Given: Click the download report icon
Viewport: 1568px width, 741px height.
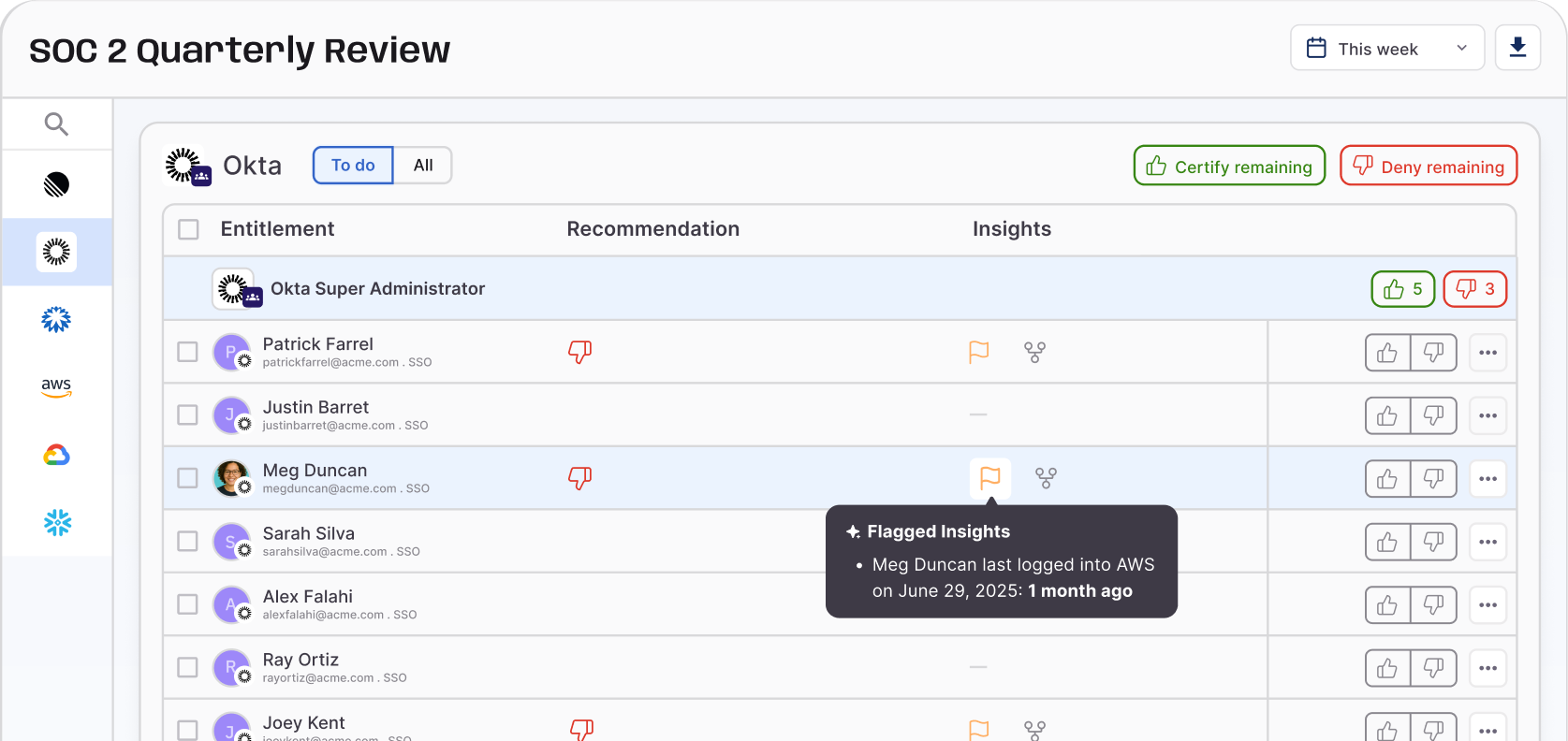Looking at the screenshot, I should point(1517,48).
